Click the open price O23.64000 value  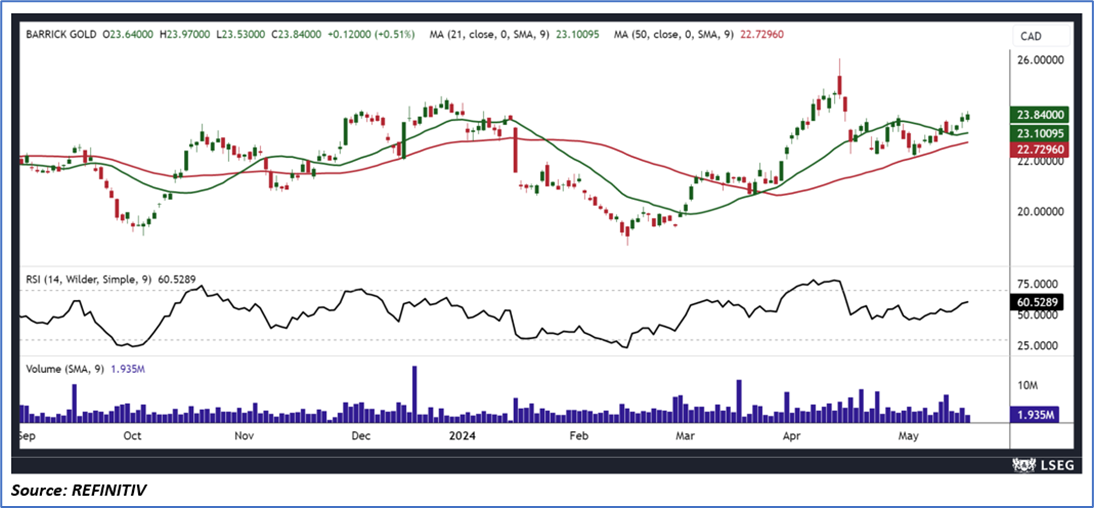point(130,33)
